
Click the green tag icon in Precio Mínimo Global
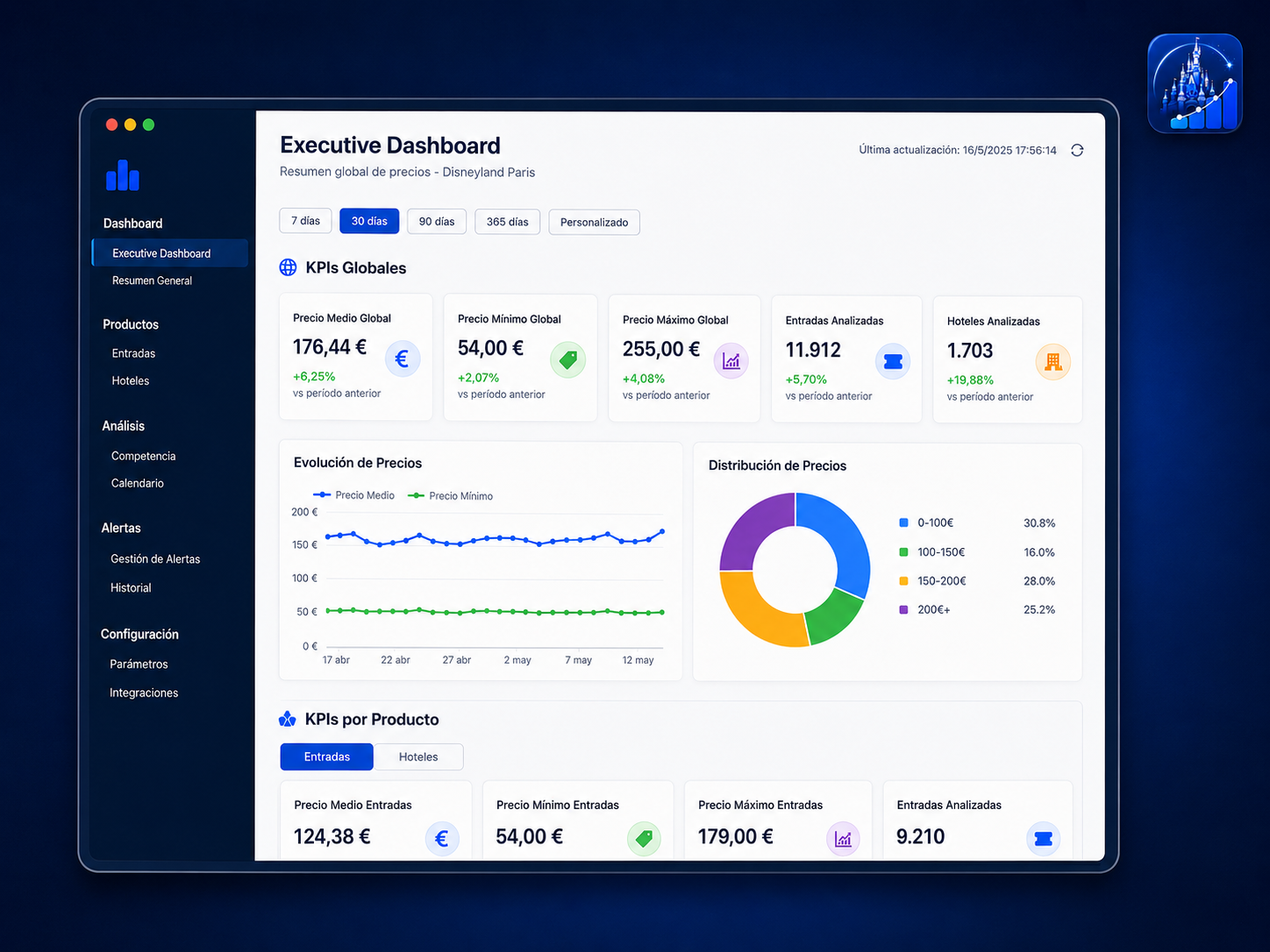(567, 360)
